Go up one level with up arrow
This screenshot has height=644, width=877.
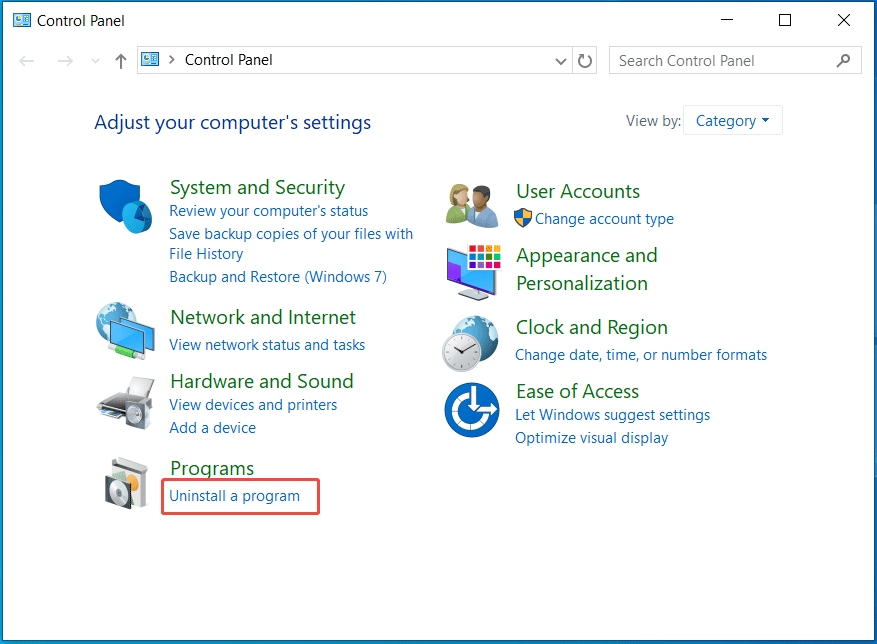tap(120, 60)
